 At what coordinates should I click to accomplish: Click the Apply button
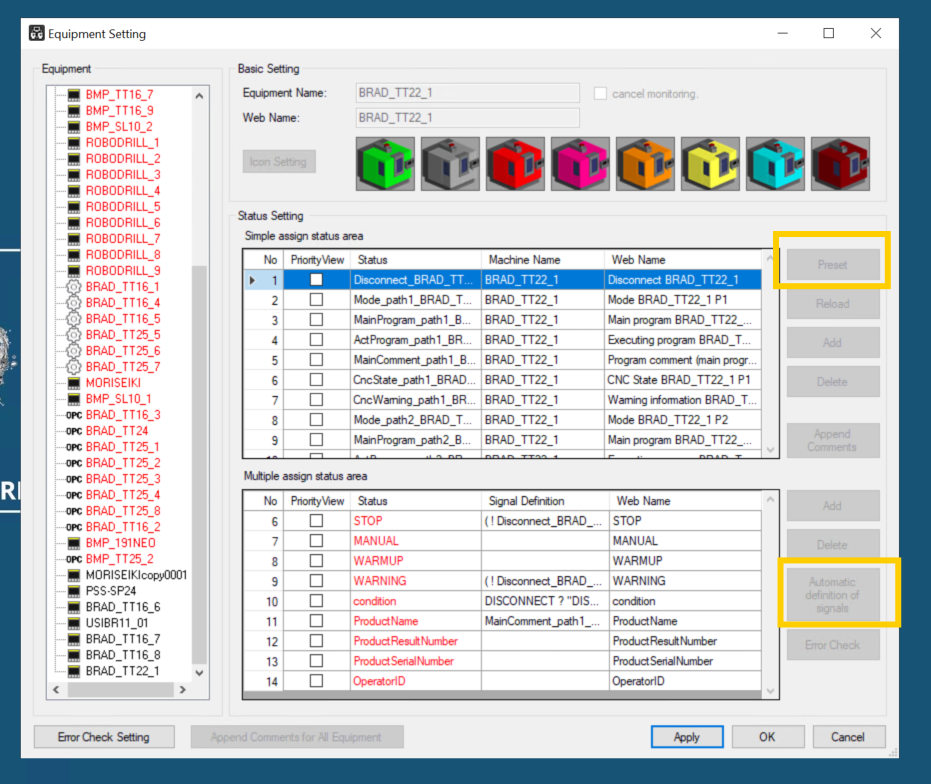point(687,737)
